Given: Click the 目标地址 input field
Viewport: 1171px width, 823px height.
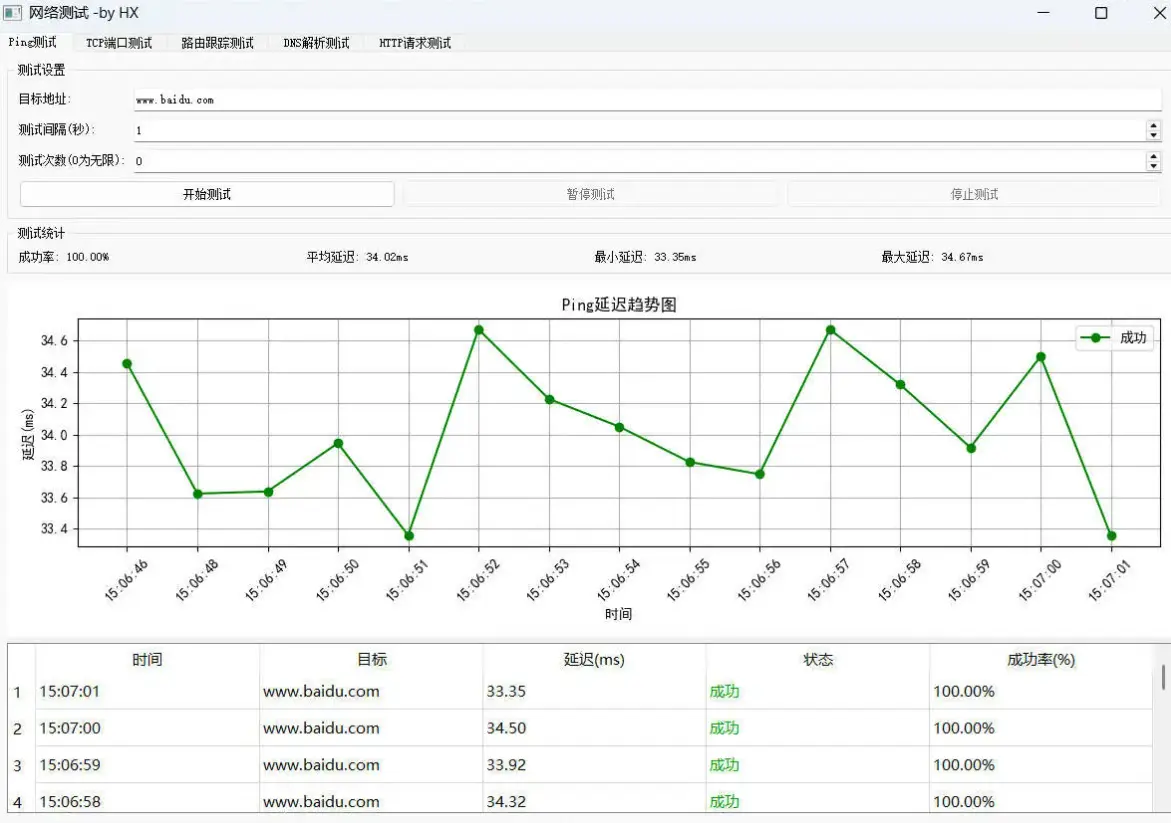Looking at the screenshot, I should point(640,100).
